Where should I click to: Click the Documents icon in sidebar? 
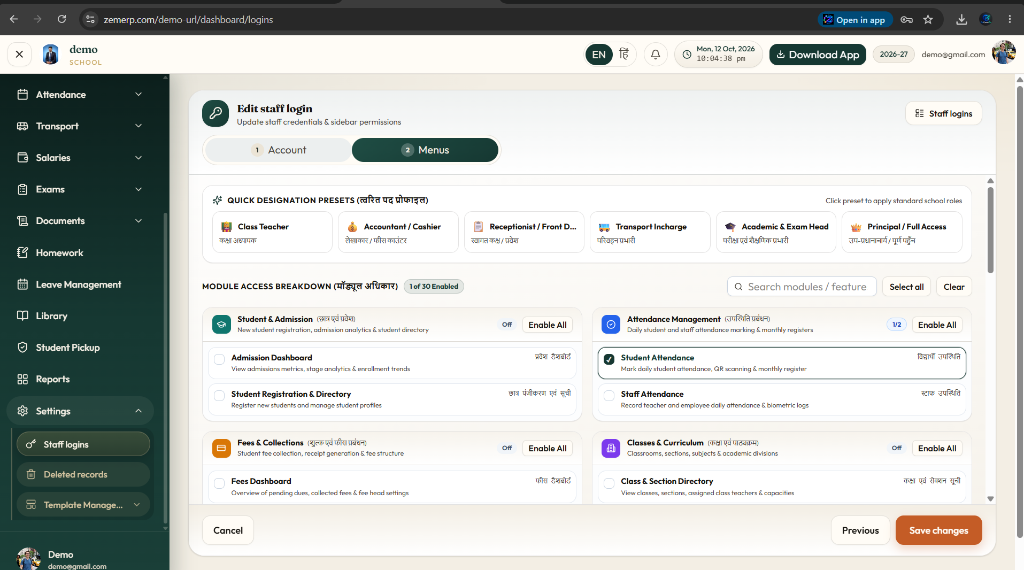23,221
